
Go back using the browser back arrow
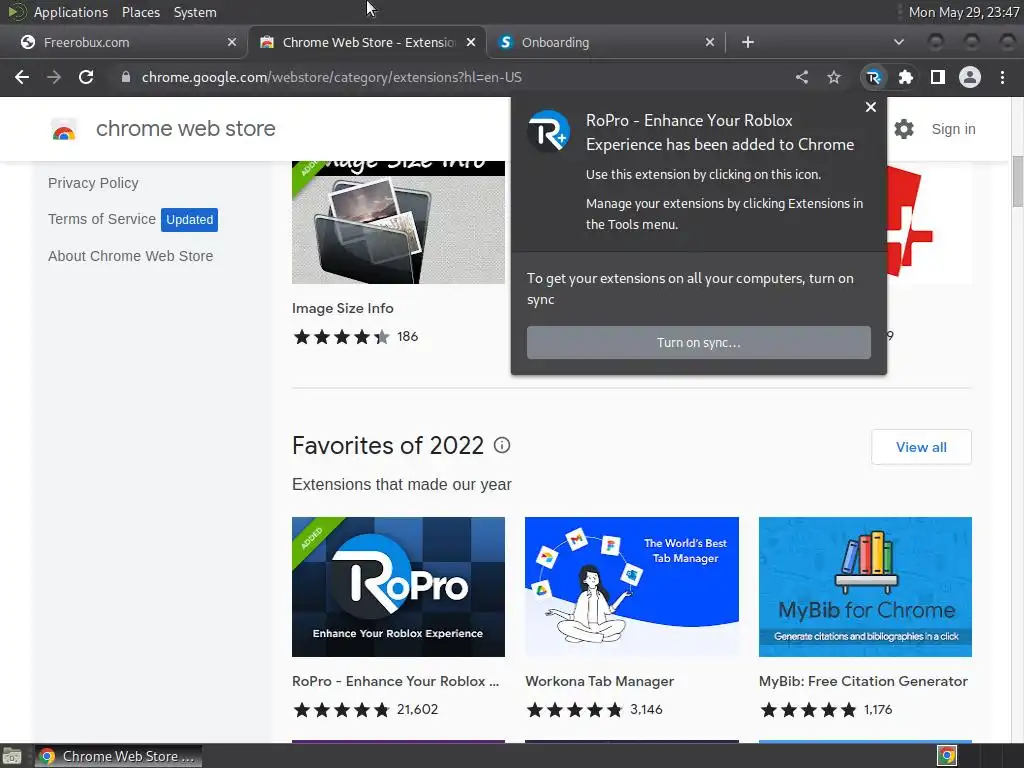click(x=22, y=77)
